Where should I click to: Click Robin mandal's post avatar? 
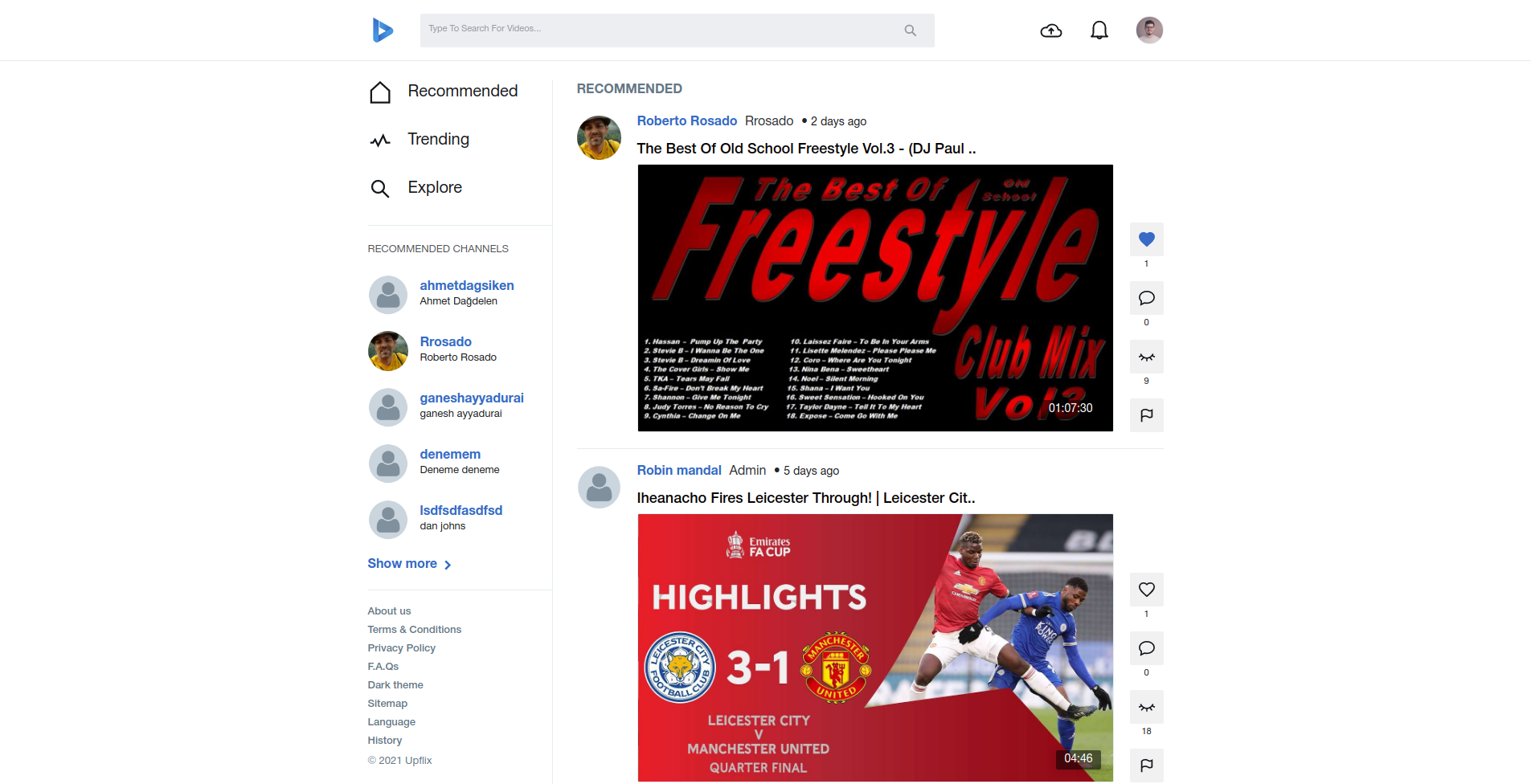pos(599,487)
